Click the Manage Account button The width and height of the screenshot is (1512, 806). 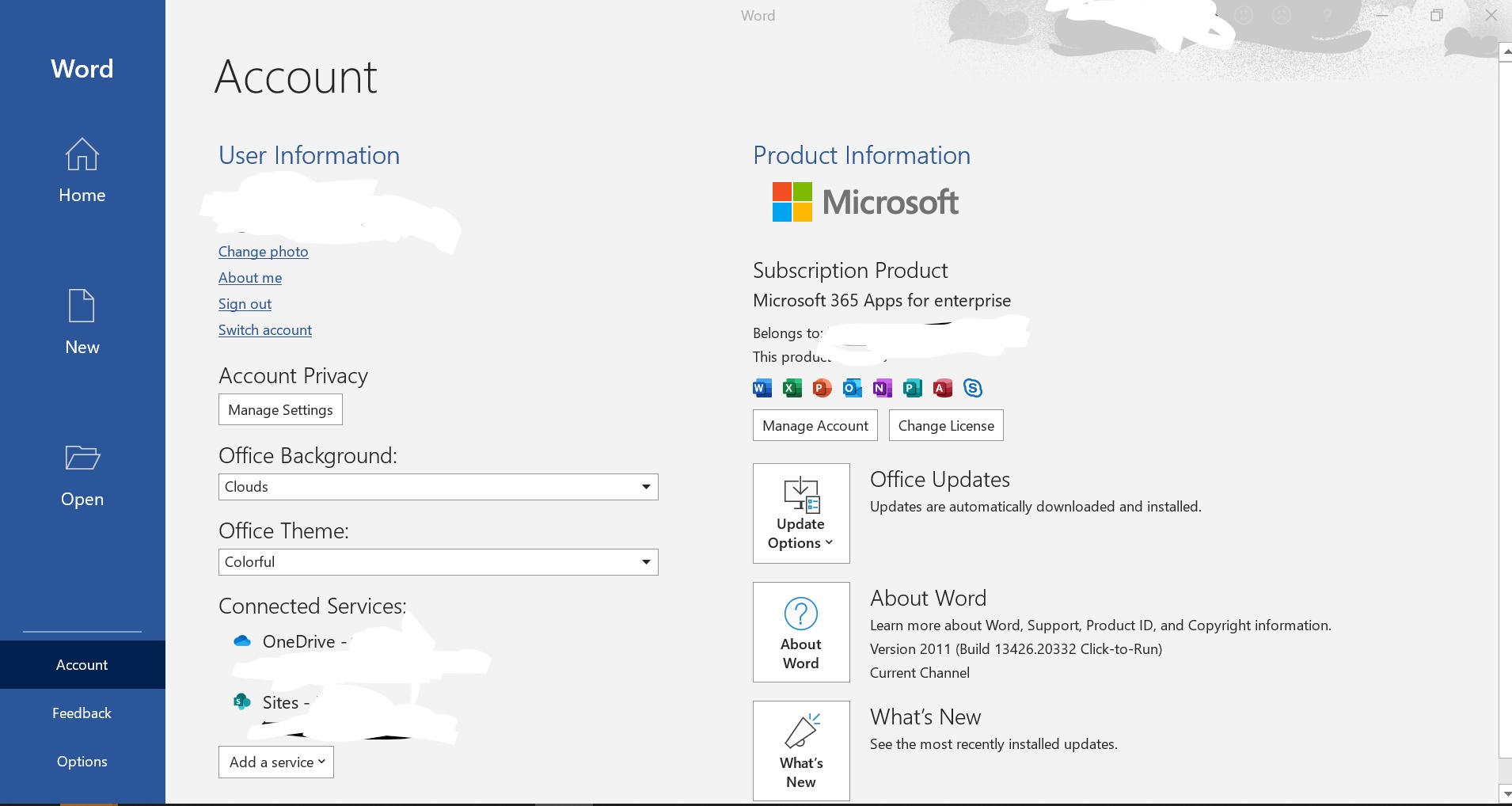click(815, 426)
